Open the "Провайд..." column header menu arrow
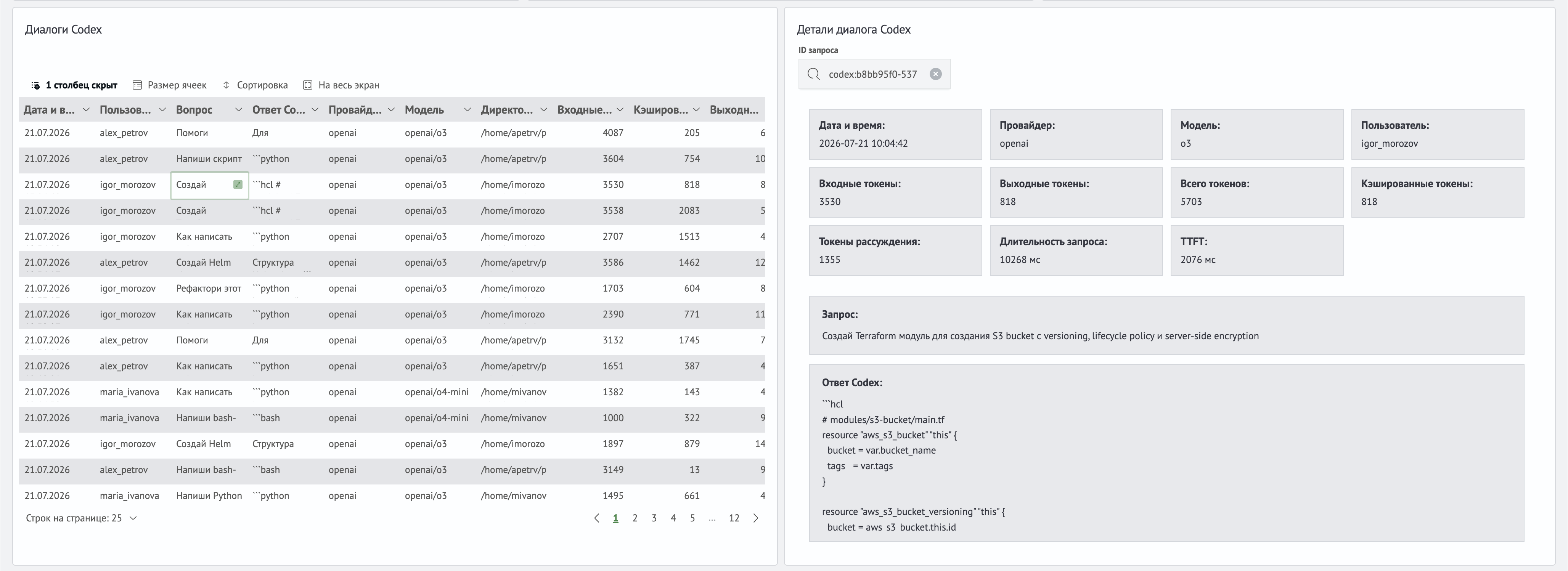1568x571 pixels. tap(391, 109)
